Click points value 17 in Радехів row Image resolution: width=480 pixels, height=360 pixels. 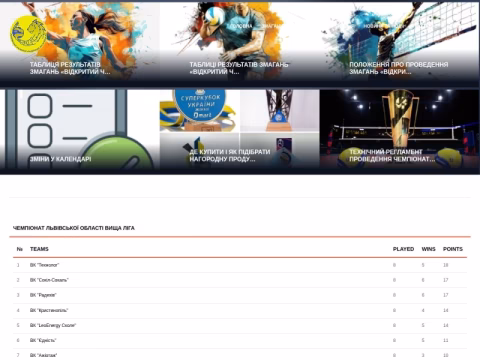[446, 295]
